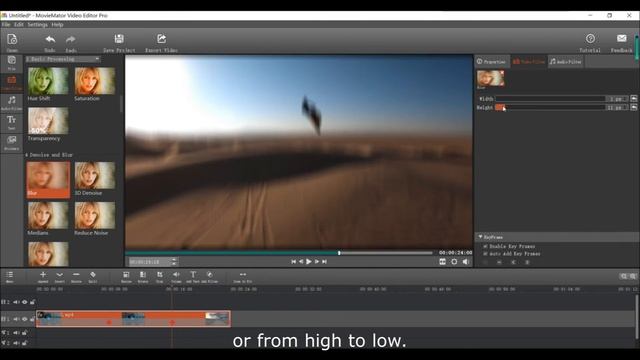Click the Resize tool in timeline toolbar
The height and width of the screenshot is (360, 640).
click(x=126, y=276)
